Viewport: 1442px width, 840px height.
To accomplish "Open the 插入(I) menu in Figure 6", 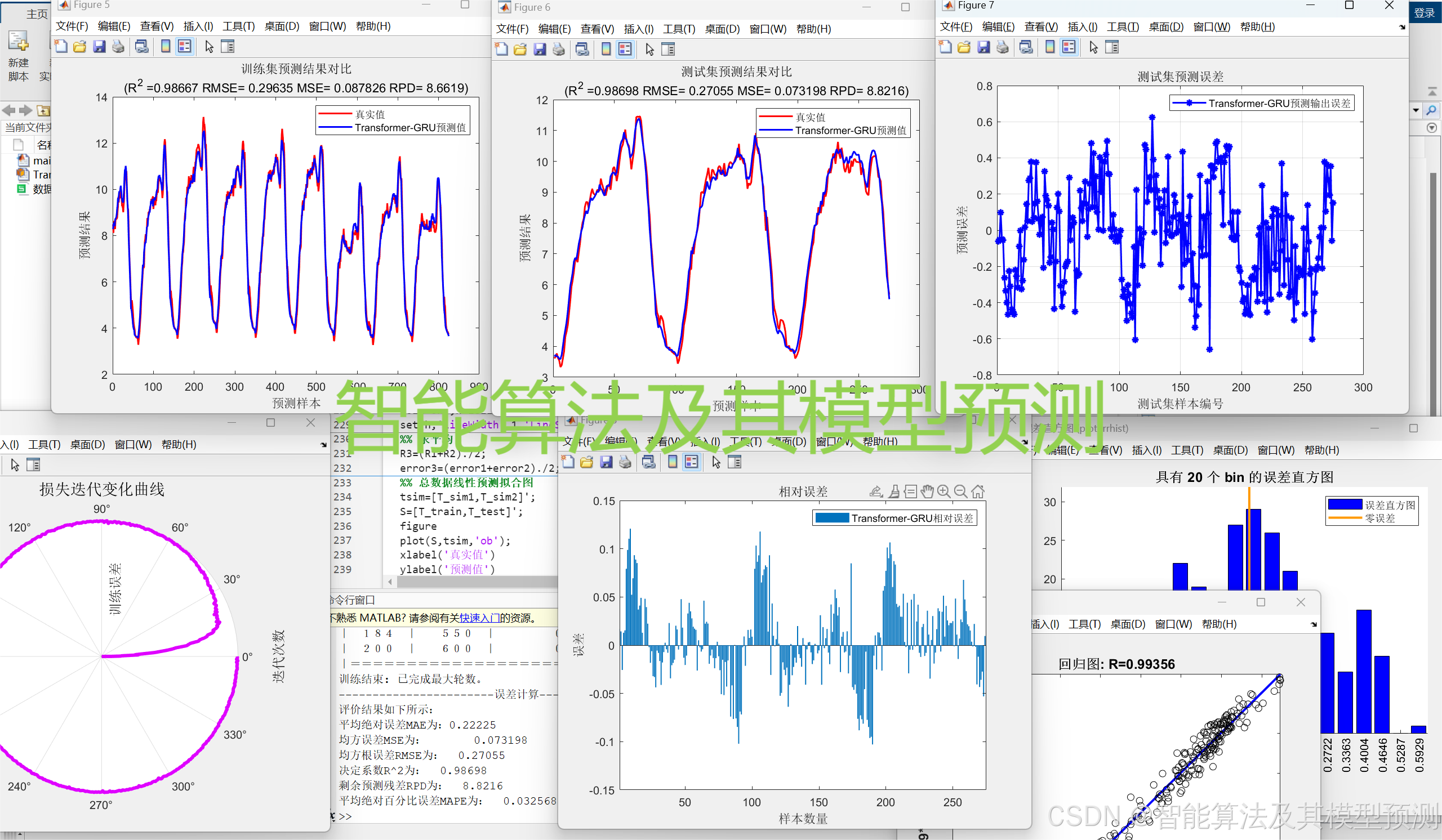I will [x=640, y=29].
